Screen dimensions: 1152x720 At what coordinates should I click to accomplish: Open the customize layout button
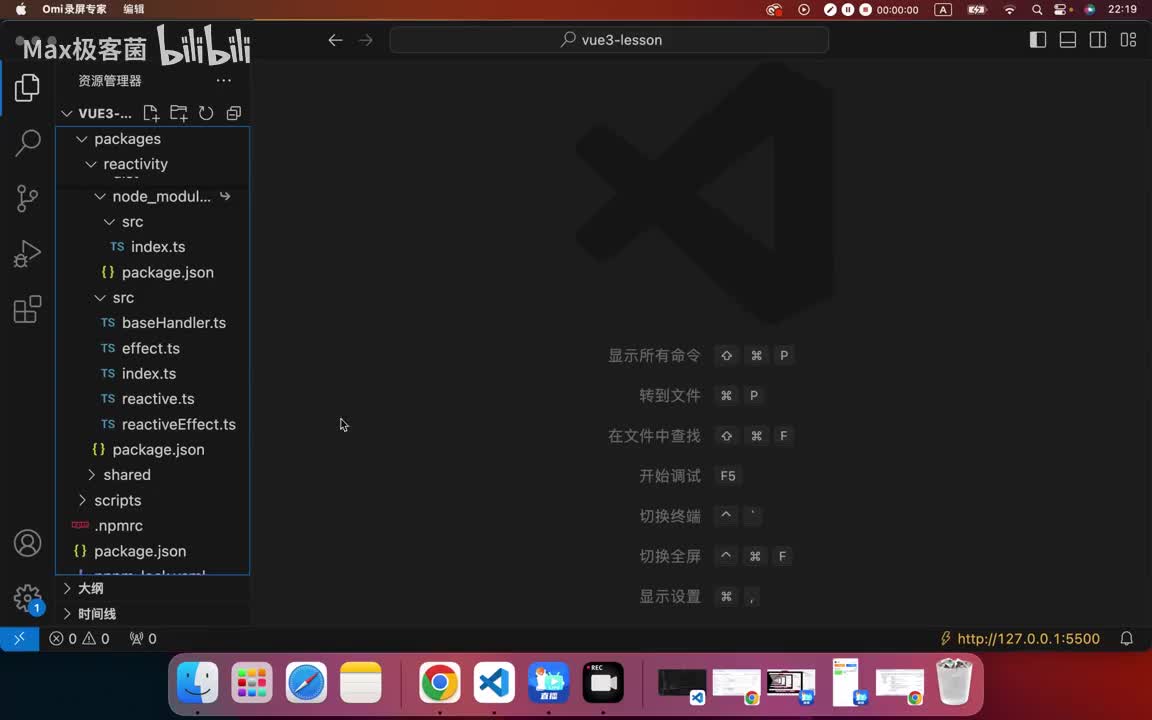coord(1128,40)
